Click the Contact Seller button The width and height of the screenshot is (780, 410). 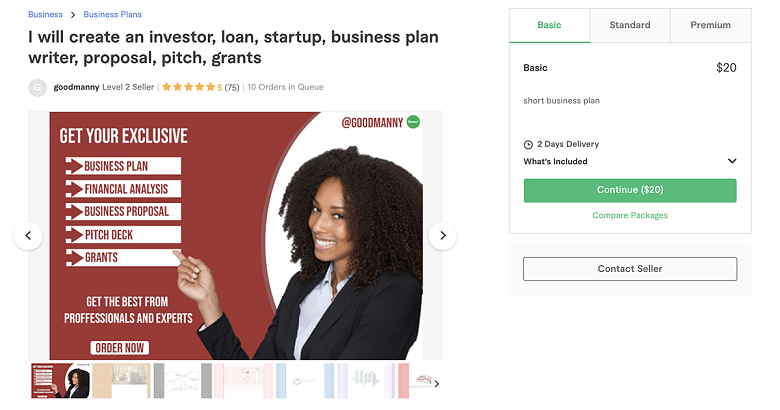[630, 269]
